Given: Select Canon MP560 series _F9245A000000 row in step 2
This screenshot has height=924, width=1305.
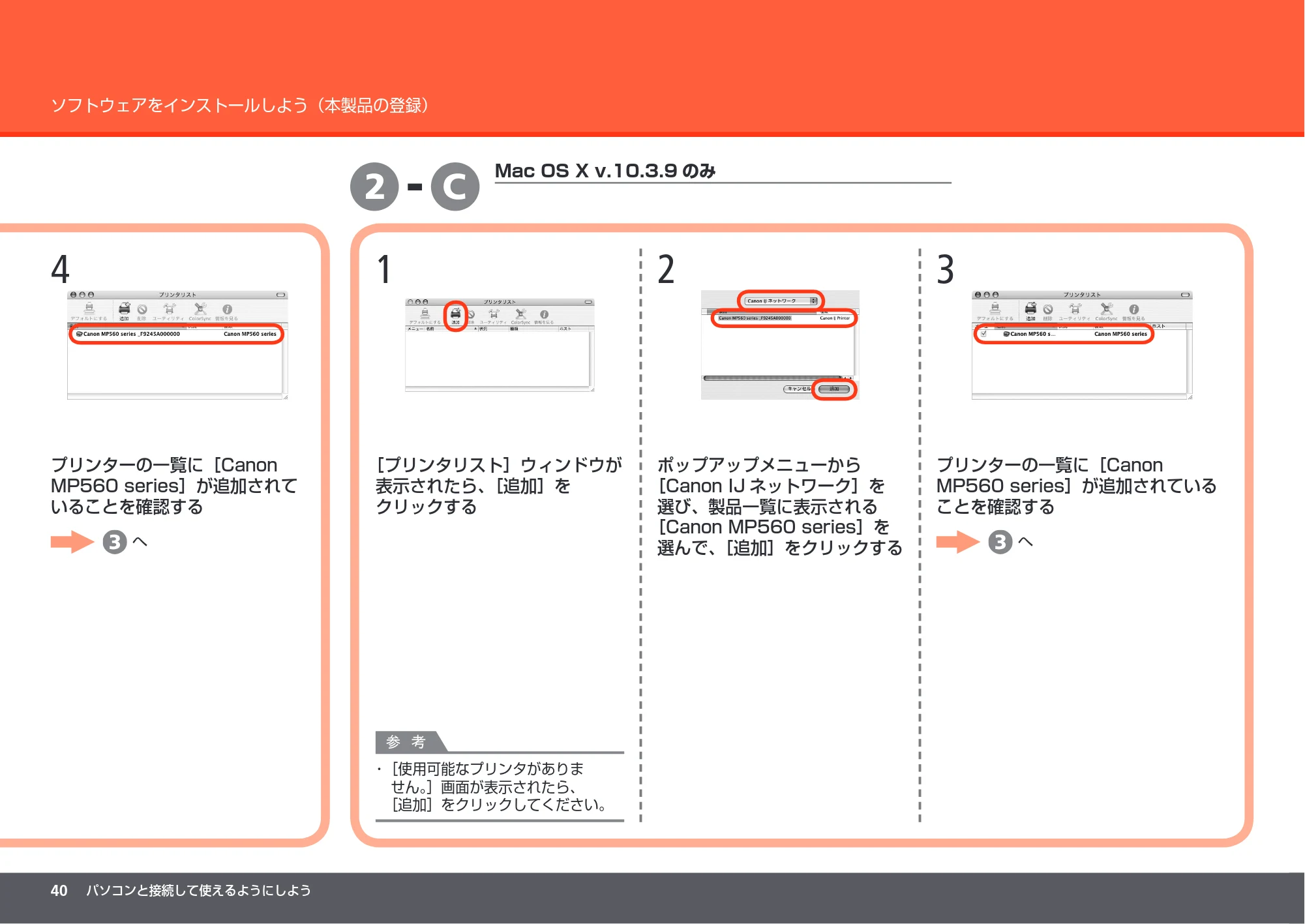Looking at the screenshot, I should tap(784, 318).
